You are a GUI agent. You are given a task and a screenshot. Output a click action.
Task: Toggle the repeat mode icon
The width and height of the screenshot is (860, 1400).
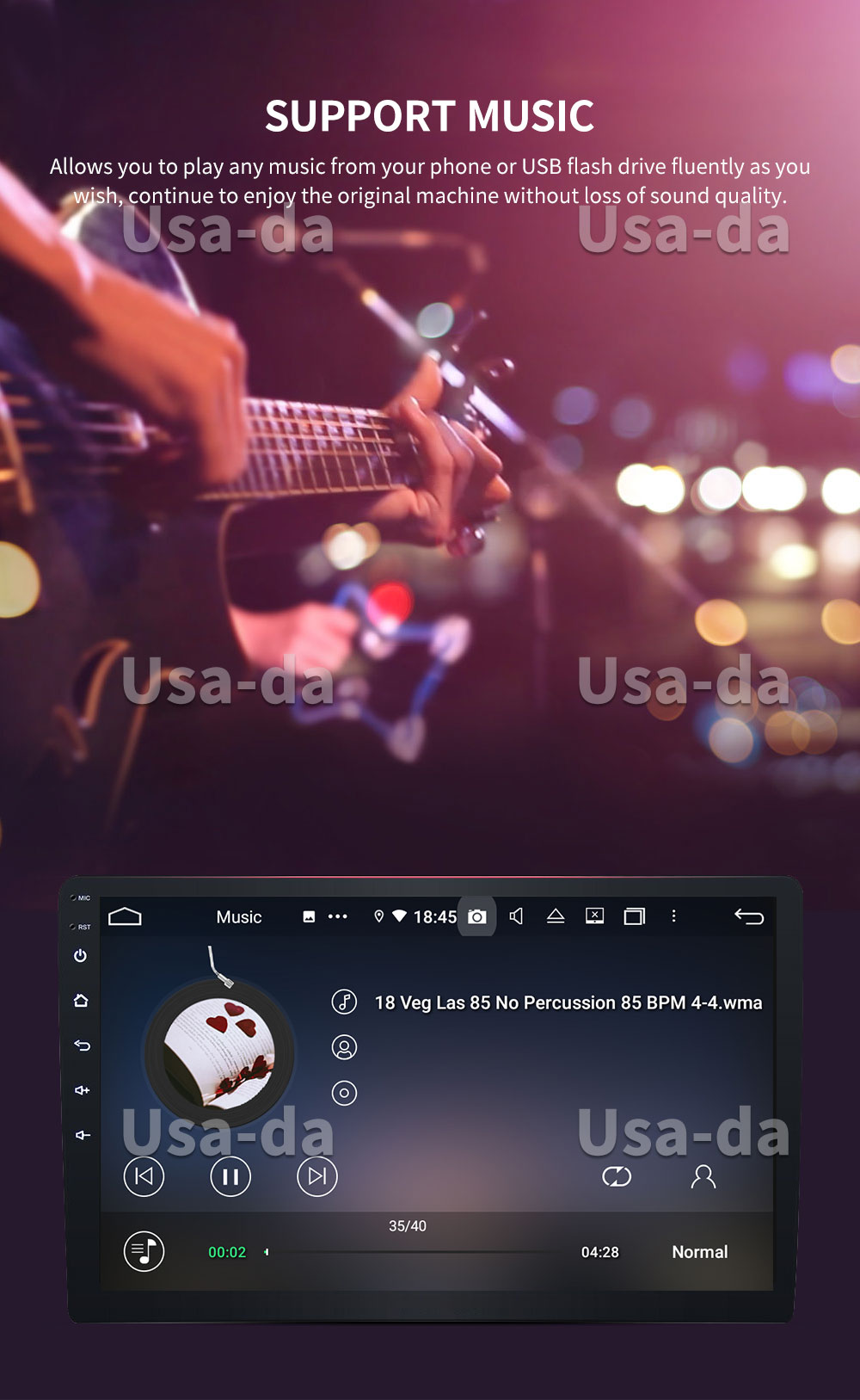617,1176
